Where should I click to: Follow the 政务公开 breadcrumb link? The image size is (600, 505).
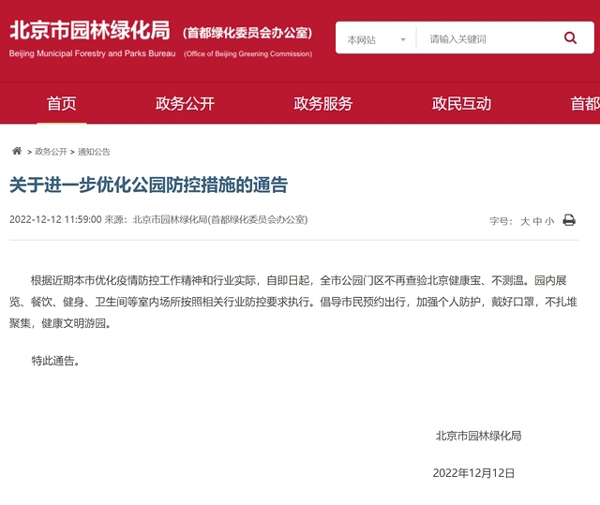51,152
